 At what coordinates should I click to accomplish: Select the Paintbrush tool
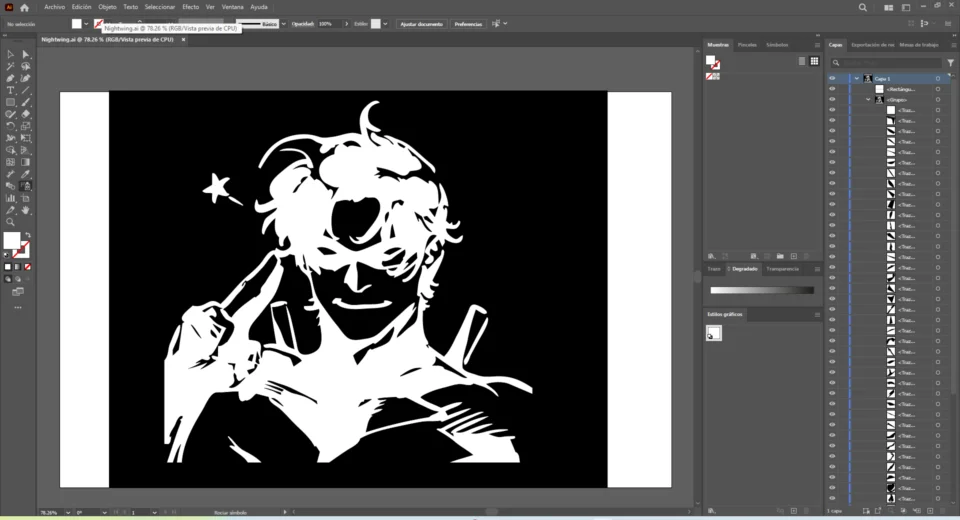click(26, 102)
